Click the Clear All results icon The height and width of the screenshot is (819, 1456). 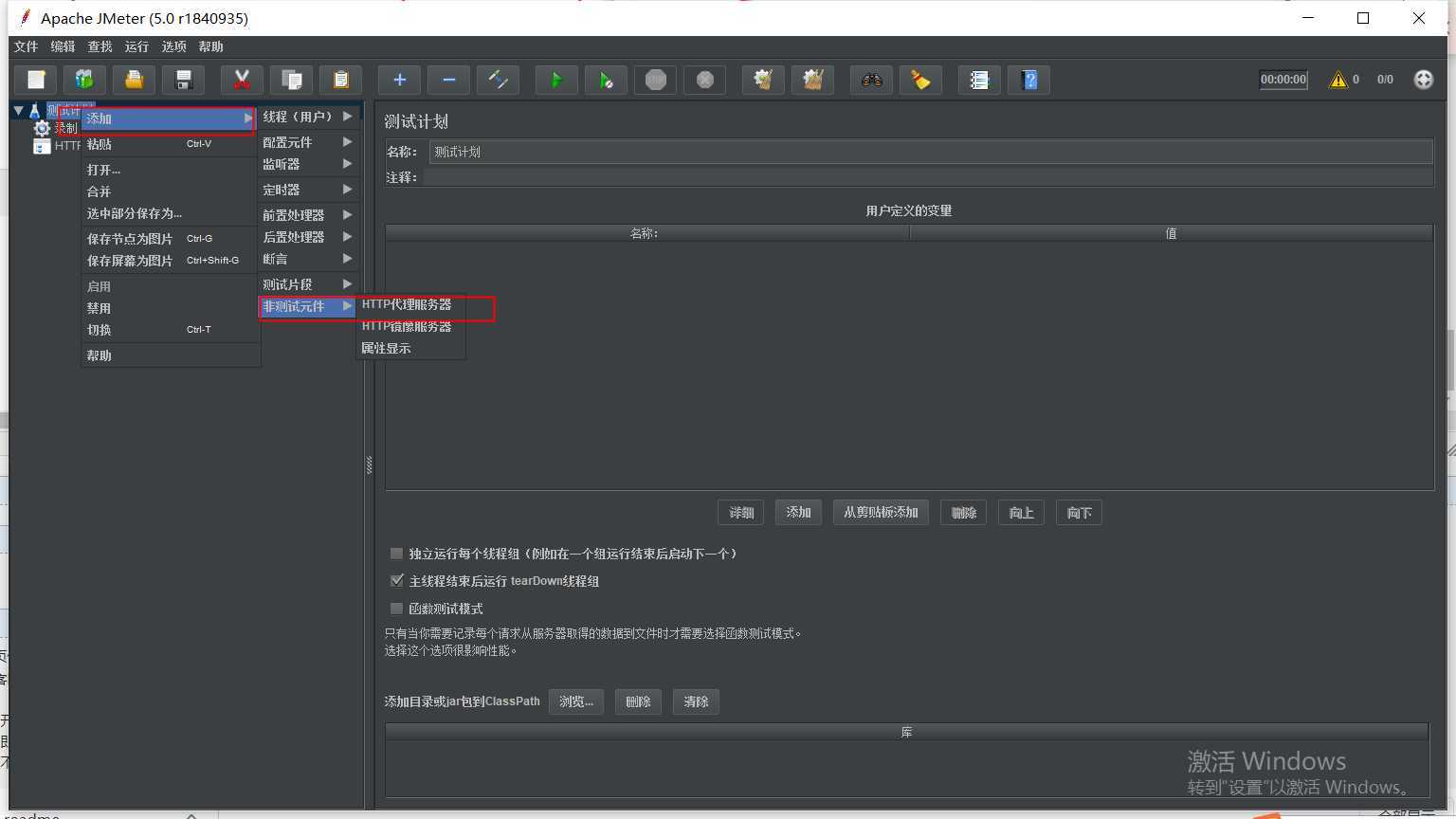[812, 81]
